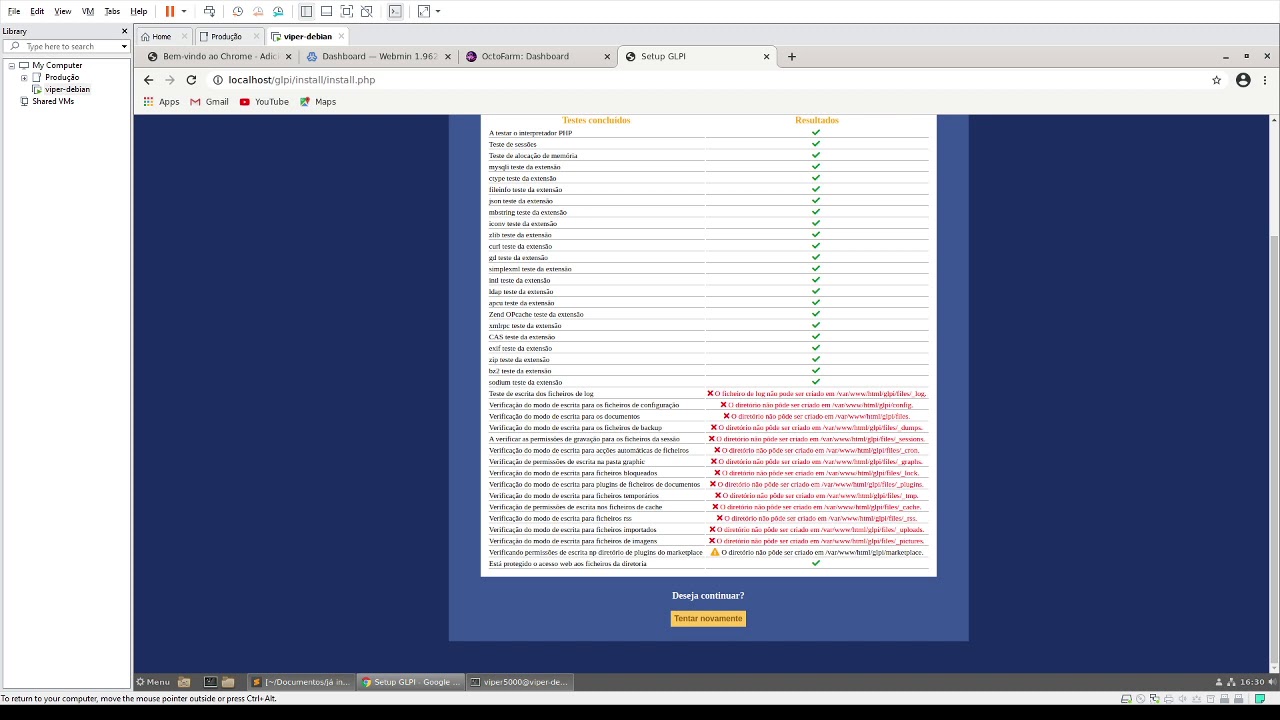This screenshot has height=720, width=1280.
Task: Click the VMware hard disk status icon
Action: click(1126, 699)
